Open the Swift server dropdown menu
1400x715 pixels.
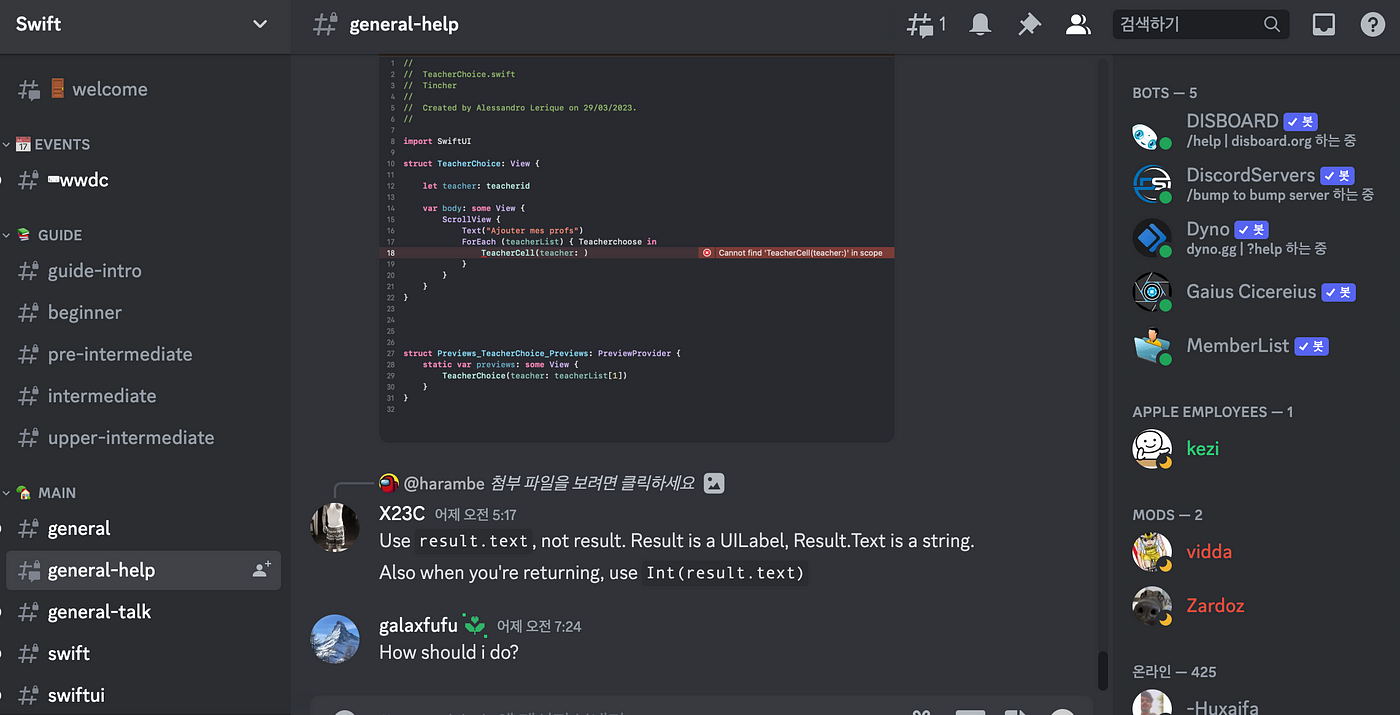coord(260,24)
